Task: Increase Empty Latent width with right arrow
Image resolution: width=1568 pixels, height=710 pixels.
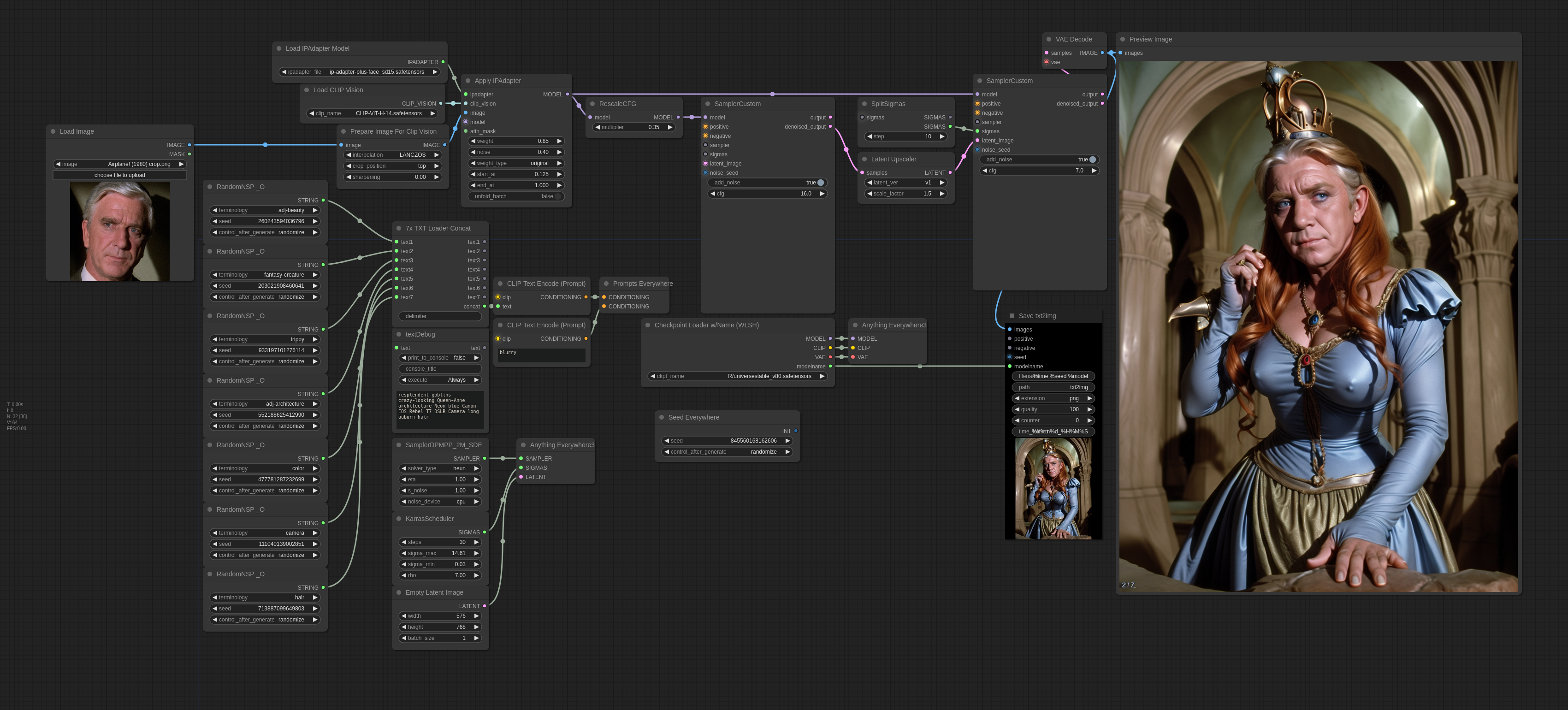Action: [x=476, y=616]
